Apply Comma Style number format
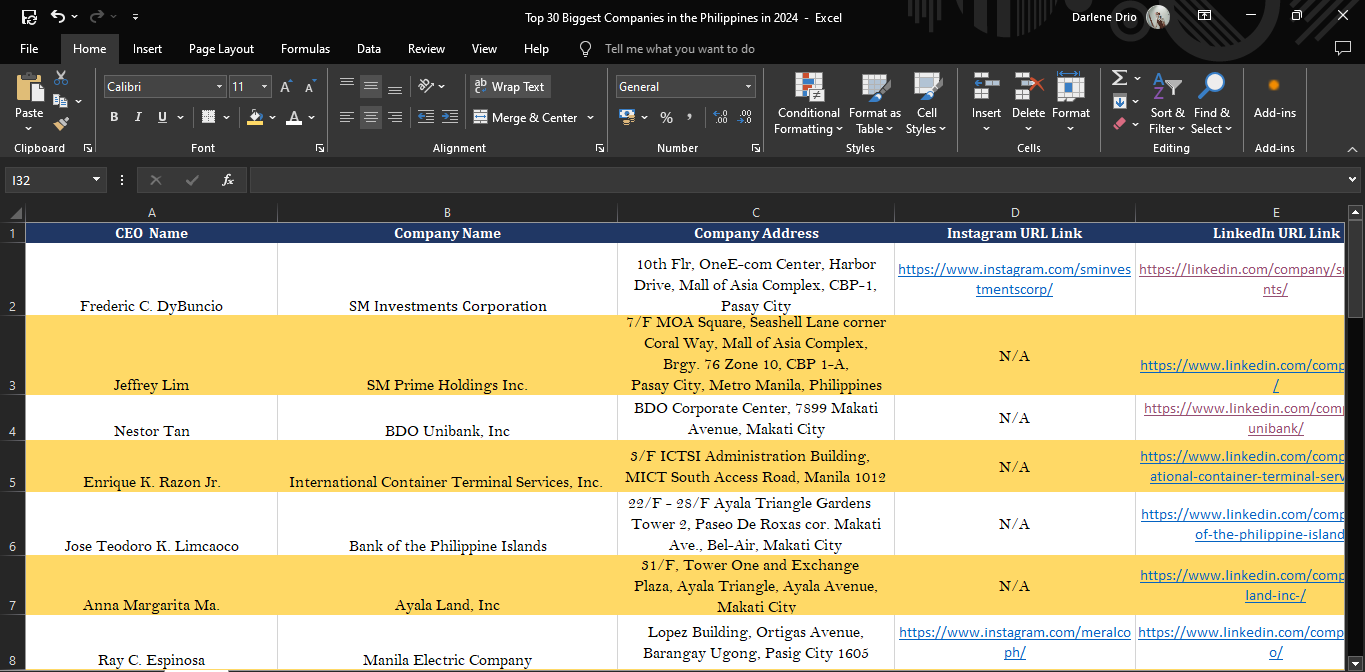 [x=690, y=117]
